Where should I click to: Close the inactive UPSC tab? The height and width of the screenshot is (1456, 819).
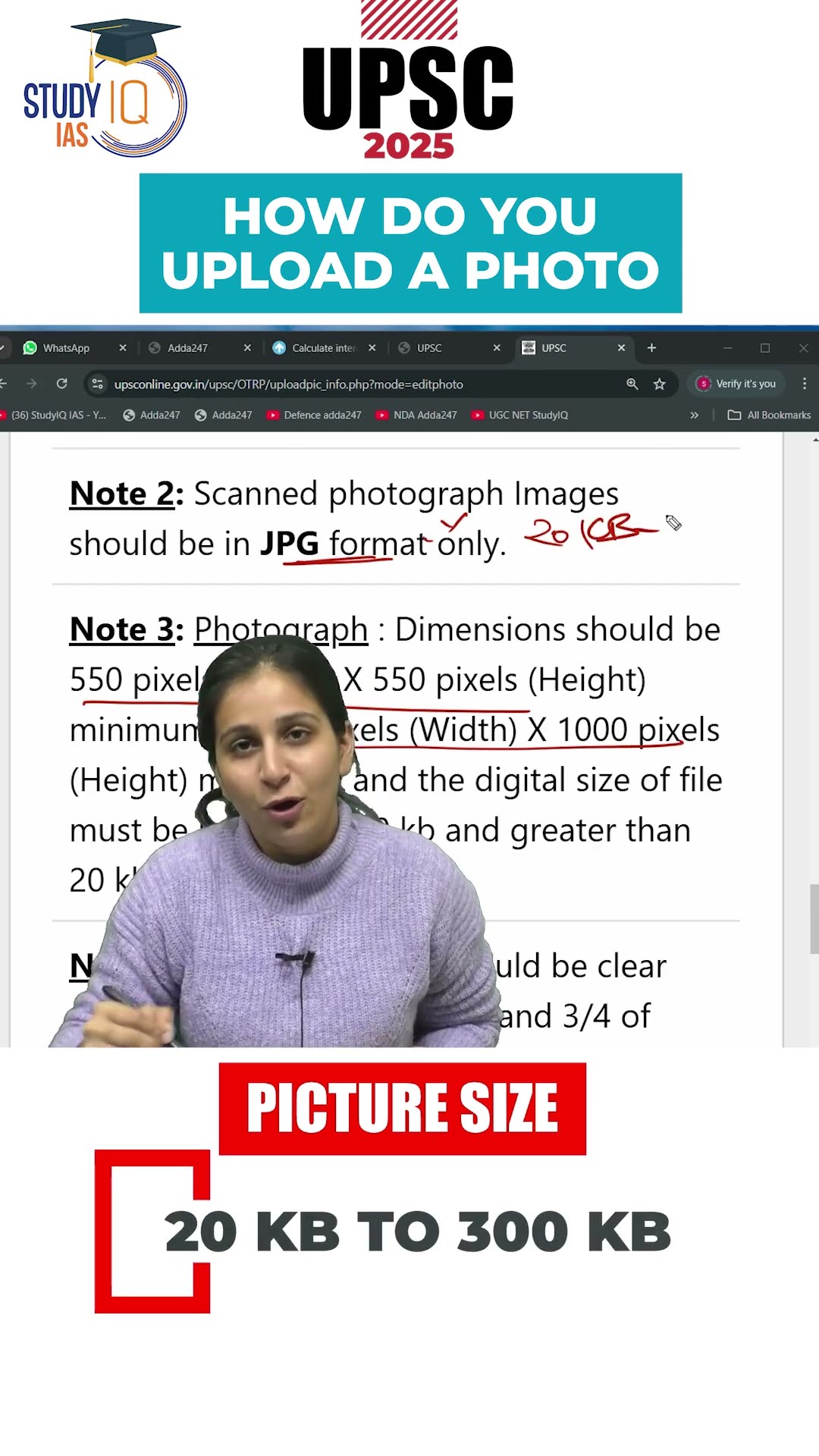pyautogui.click(x=497, y=348)
